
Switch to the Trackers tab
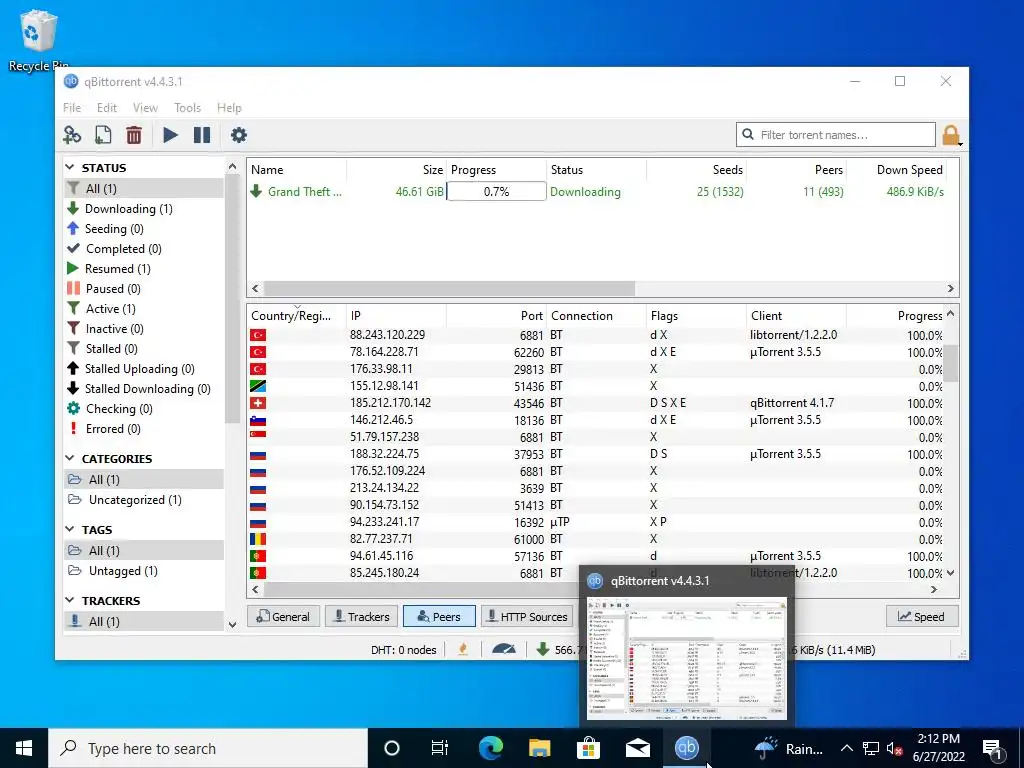[x=362, y=616]
